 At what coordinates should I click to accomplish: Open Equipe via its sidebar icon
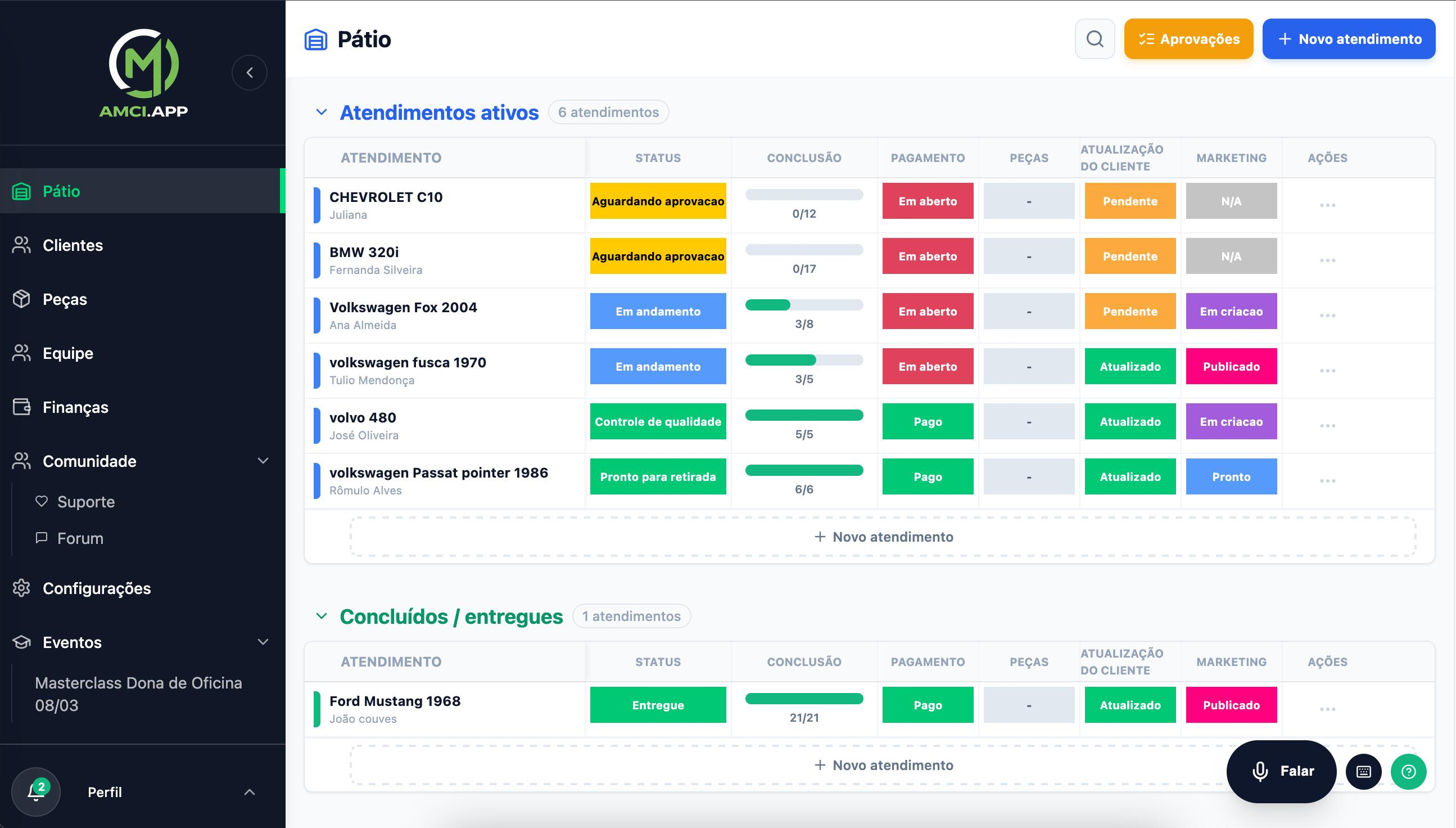coord(21,353)
